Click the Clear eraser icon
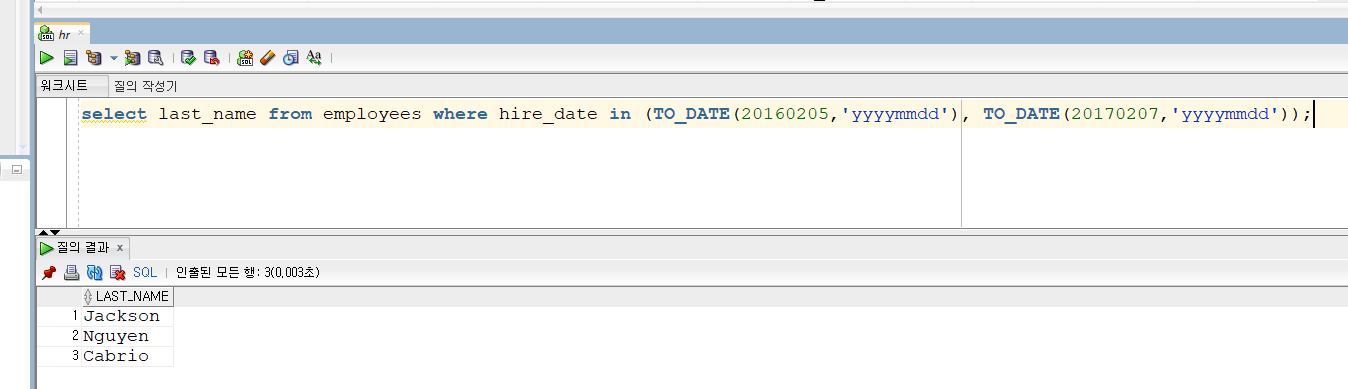The image size is (1348, 389). pyautogui.click(x=267, y=58)
